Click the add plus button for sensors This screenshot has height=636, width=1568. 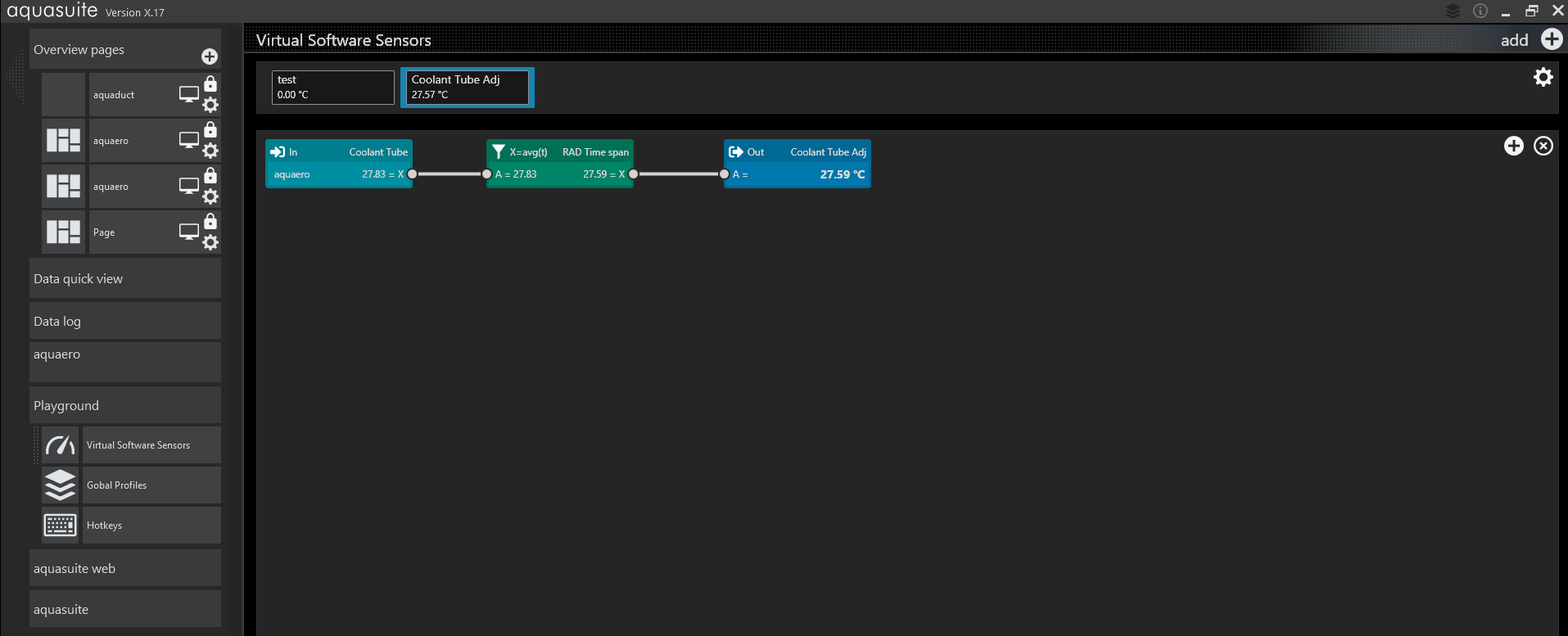[1551, 39]
